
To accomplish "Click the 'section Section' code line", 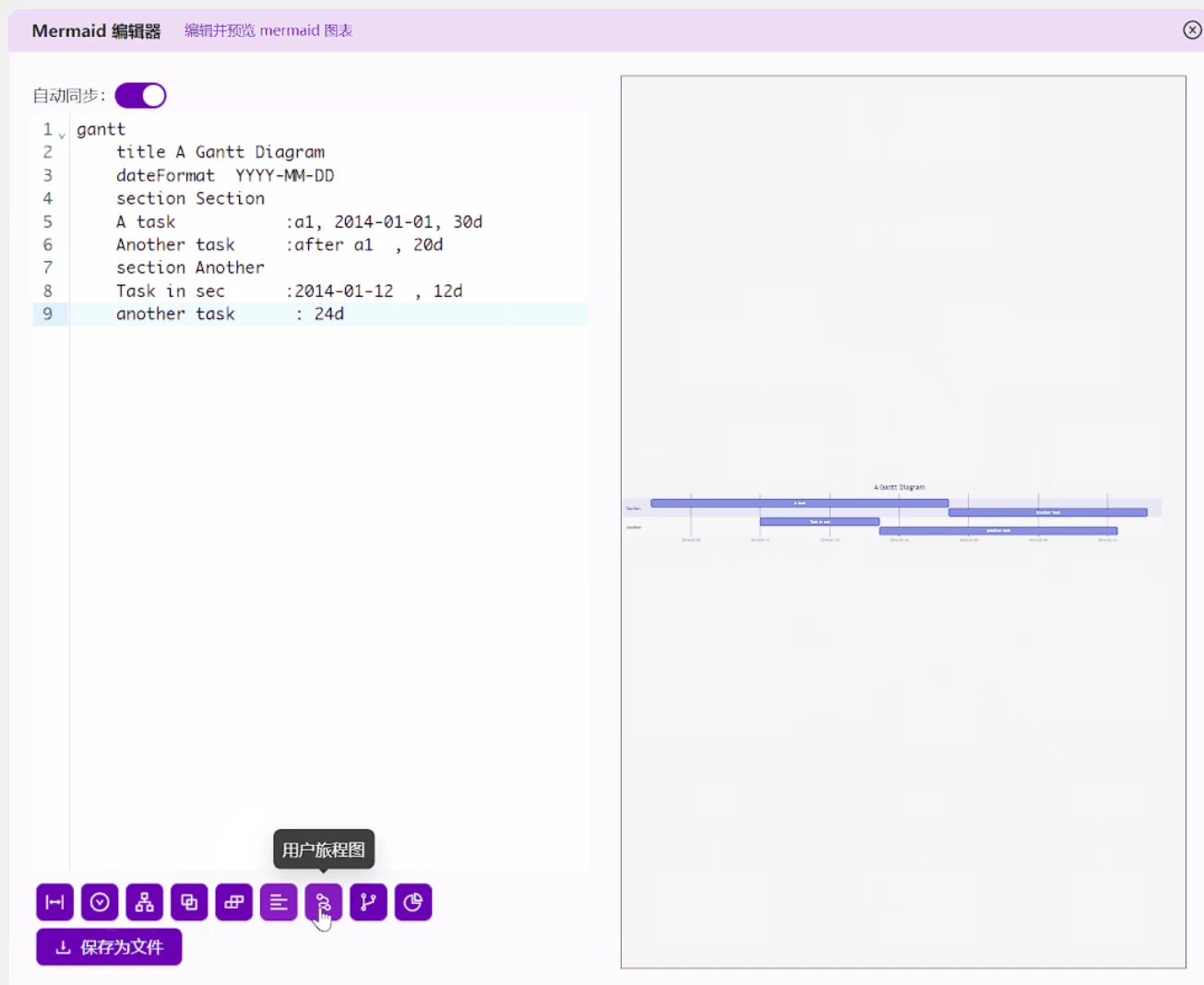I will (x=190, y=198).
